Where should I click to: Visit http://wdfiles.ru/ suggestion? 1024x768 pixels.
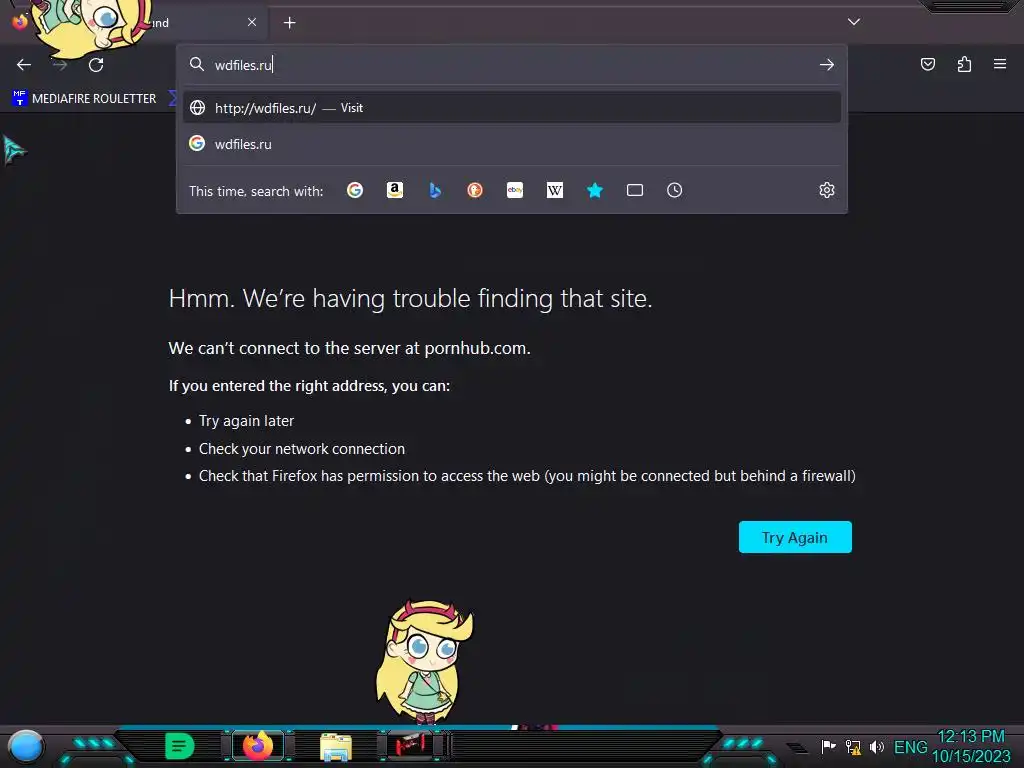tap(512, 108)
